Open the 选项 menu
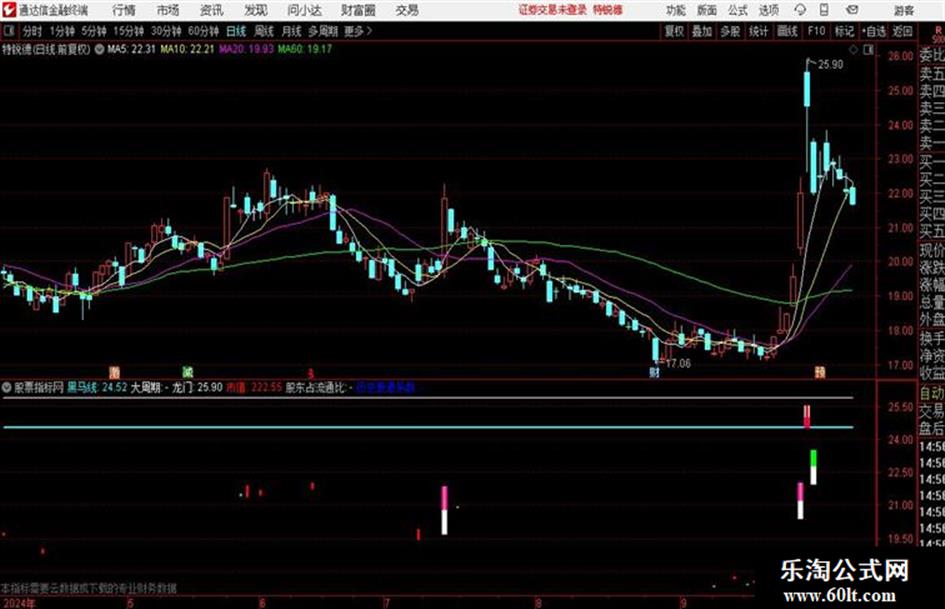 (768, 10)
